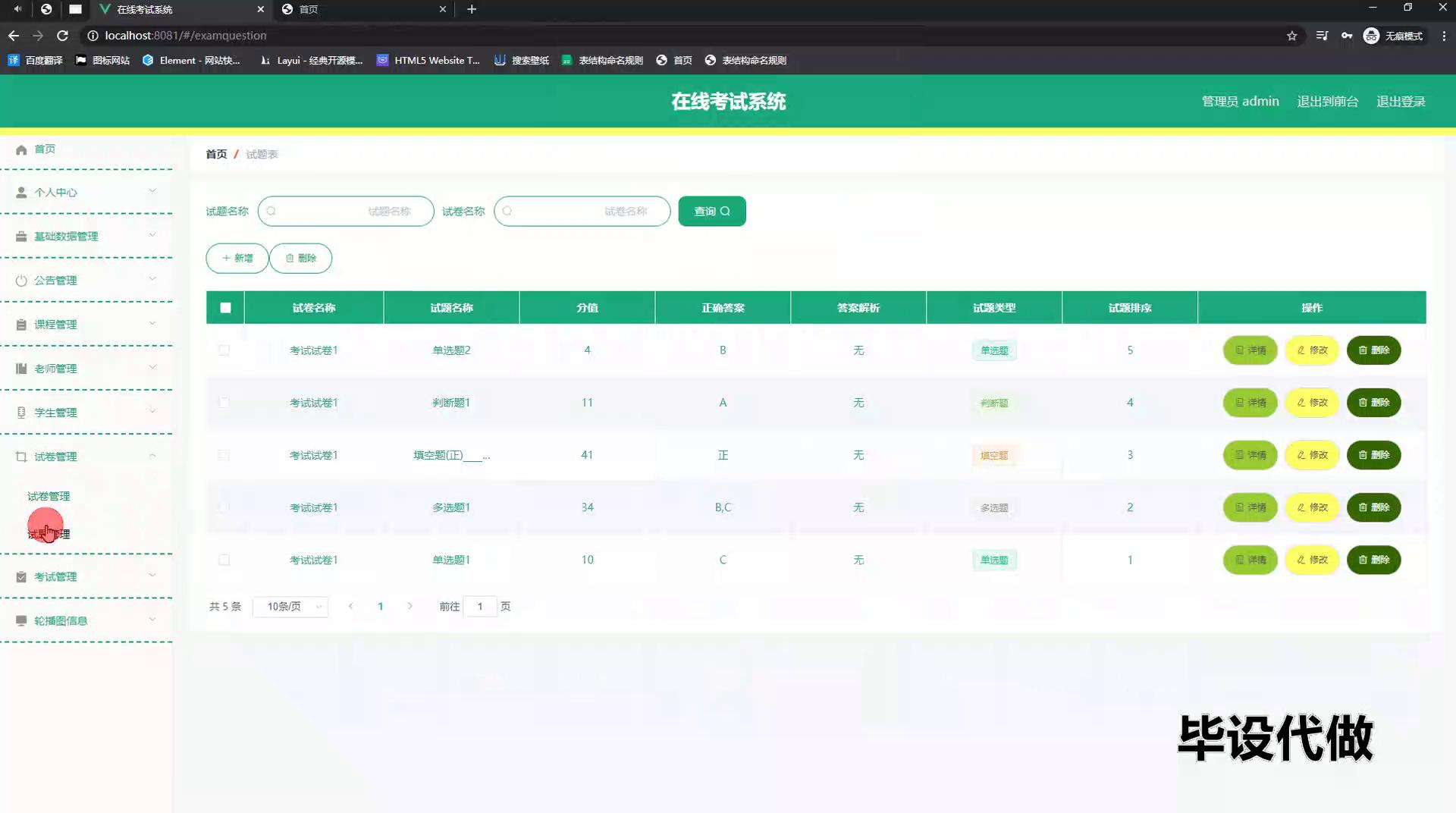Check the row checkbox for 单选题2
The image size is (1456, 813).
coord(224,350)
